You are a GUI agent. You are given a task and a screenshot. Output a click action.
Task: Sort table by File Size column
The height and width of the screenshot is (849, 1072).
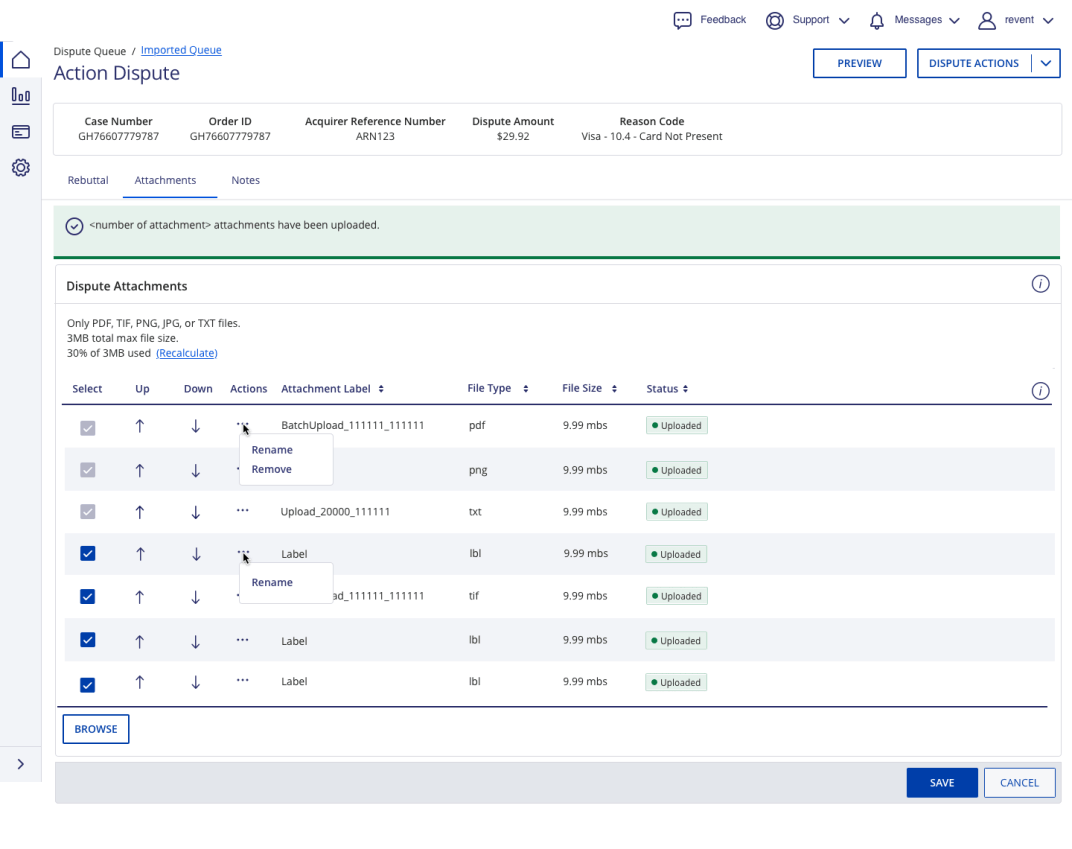(589, 388)
